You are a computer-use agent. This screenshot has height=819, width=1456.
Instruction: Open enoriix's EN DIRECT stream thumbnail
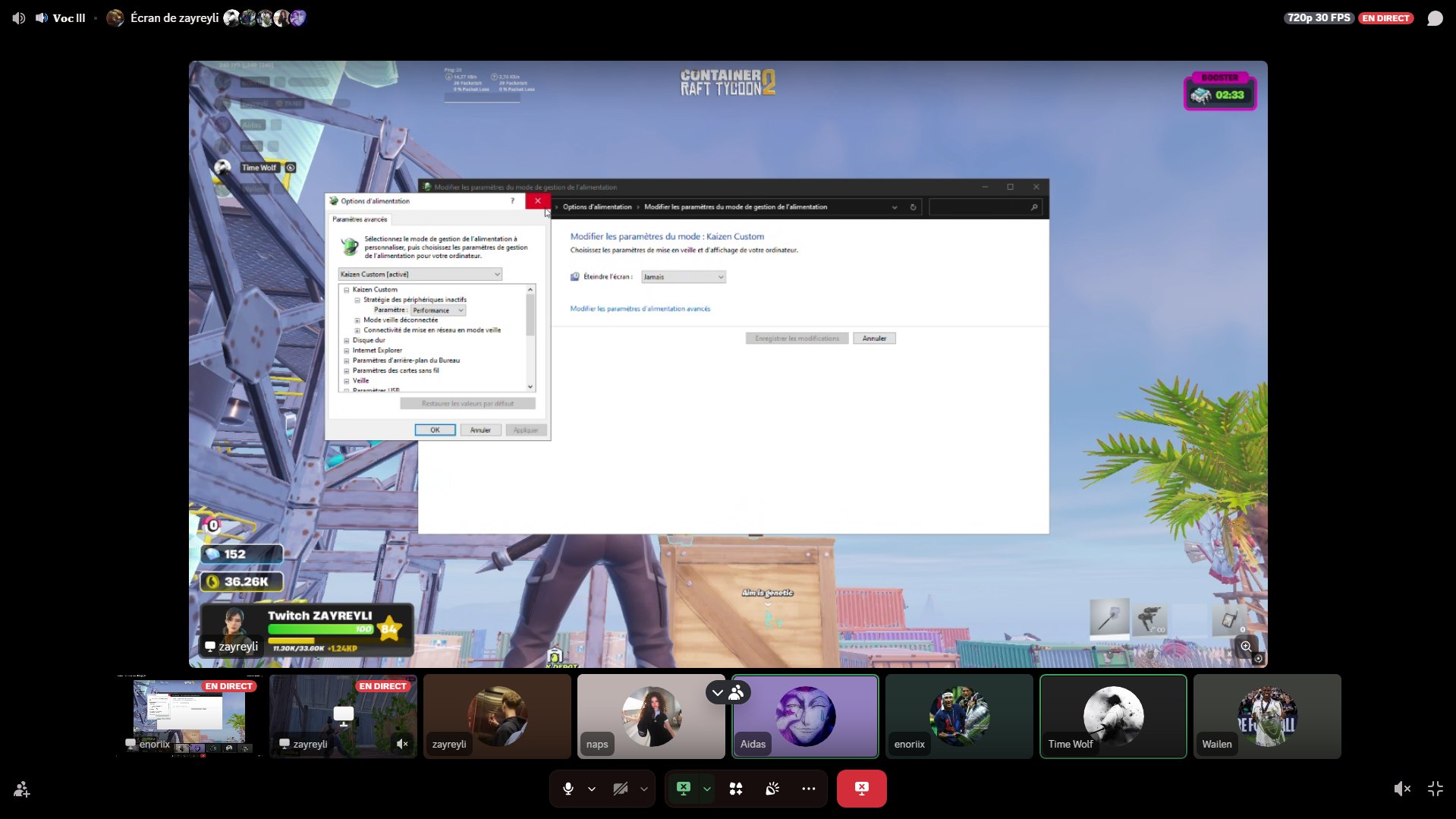pos(189,717)
